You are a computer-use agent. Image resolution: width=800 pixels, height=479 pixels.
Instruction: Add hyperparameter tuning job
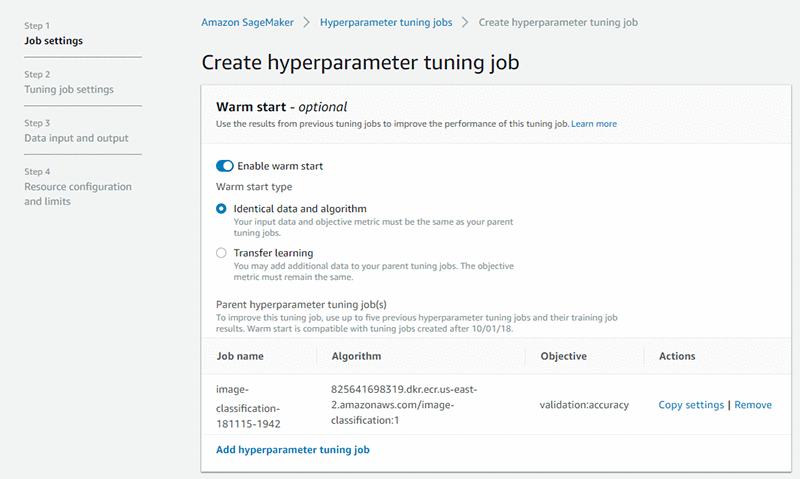click(293, 450)
